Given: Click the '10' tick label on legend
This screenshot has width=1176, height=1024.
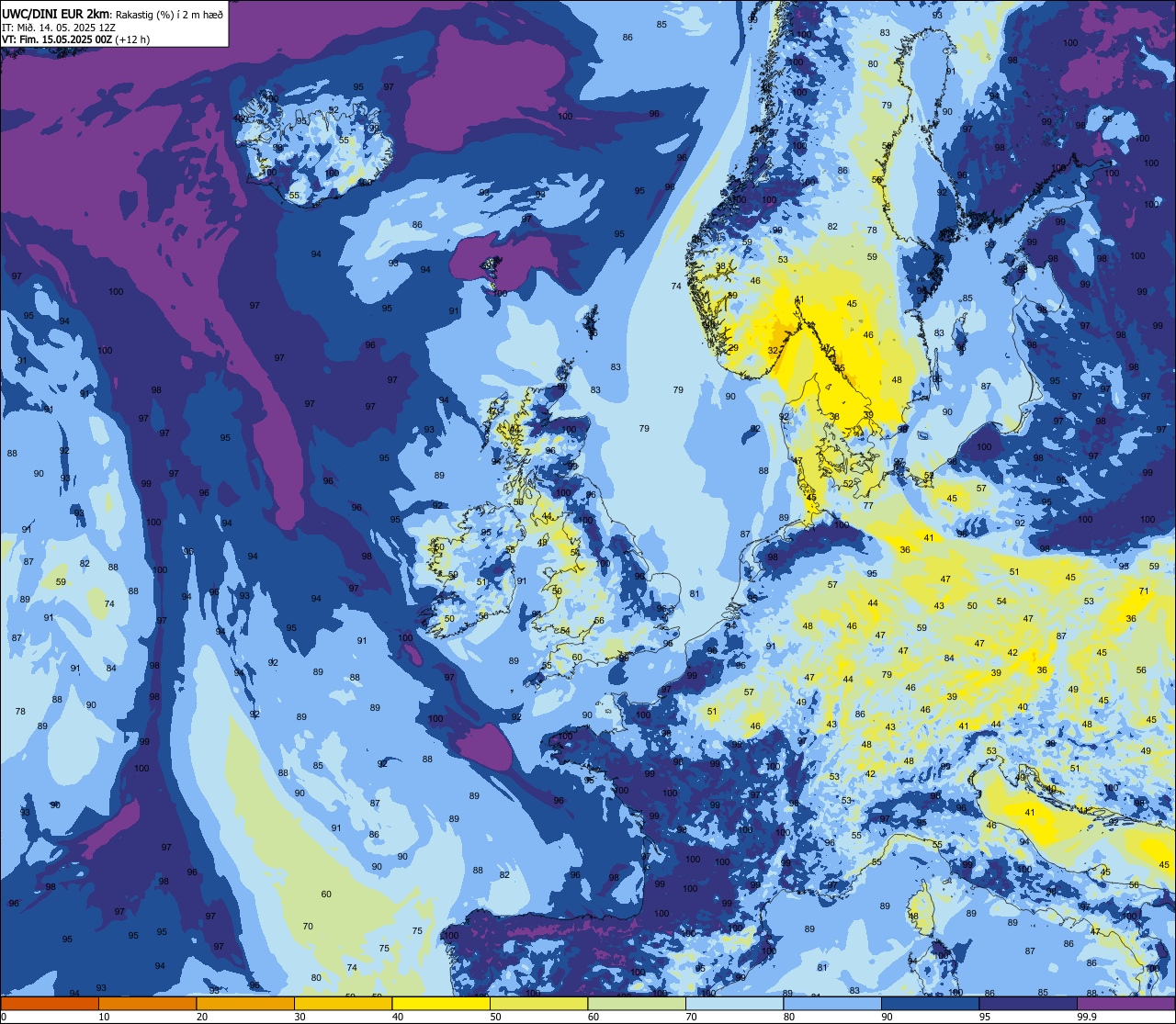Looking at the screenshot, I should pos(104,1017).
